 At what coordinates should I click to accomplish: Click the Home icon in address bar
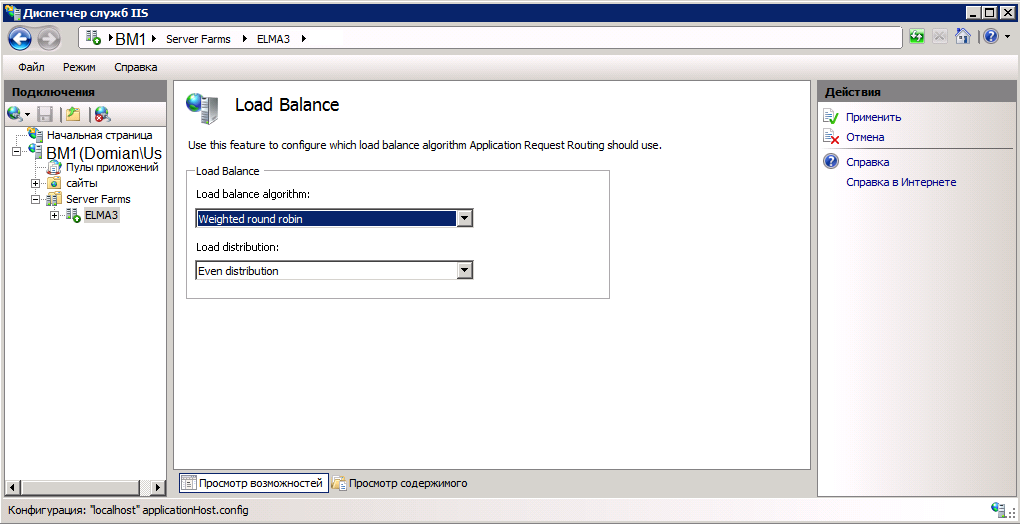[962, 37]
